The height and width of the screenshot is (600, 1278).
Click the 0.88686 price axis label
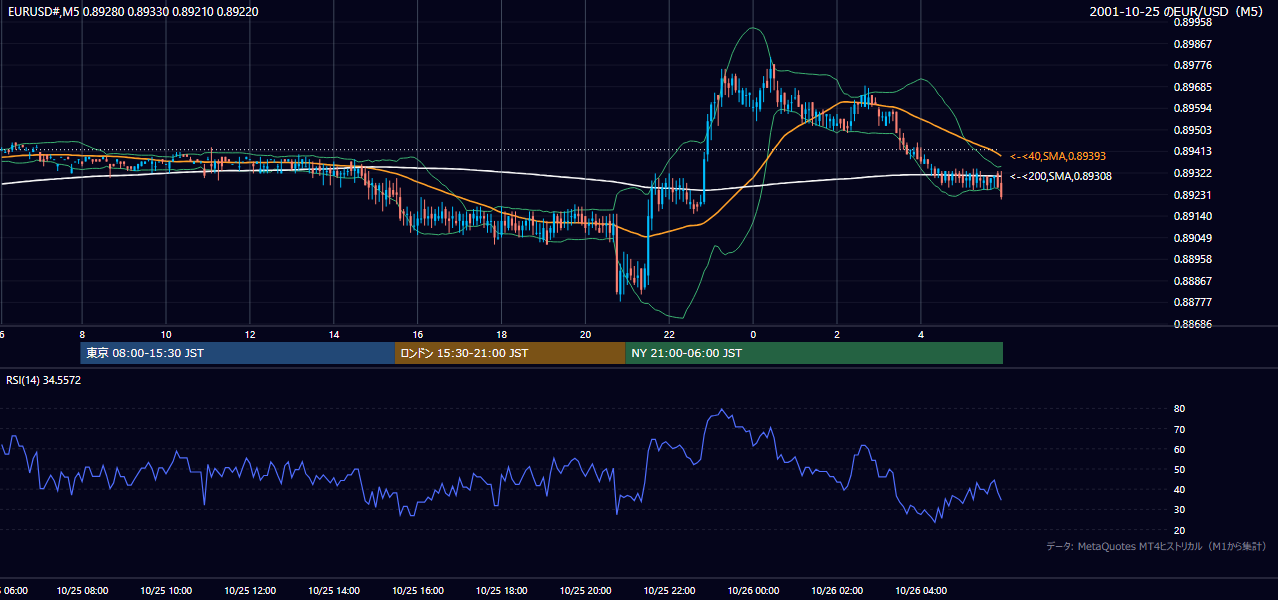coord(1192,324)
